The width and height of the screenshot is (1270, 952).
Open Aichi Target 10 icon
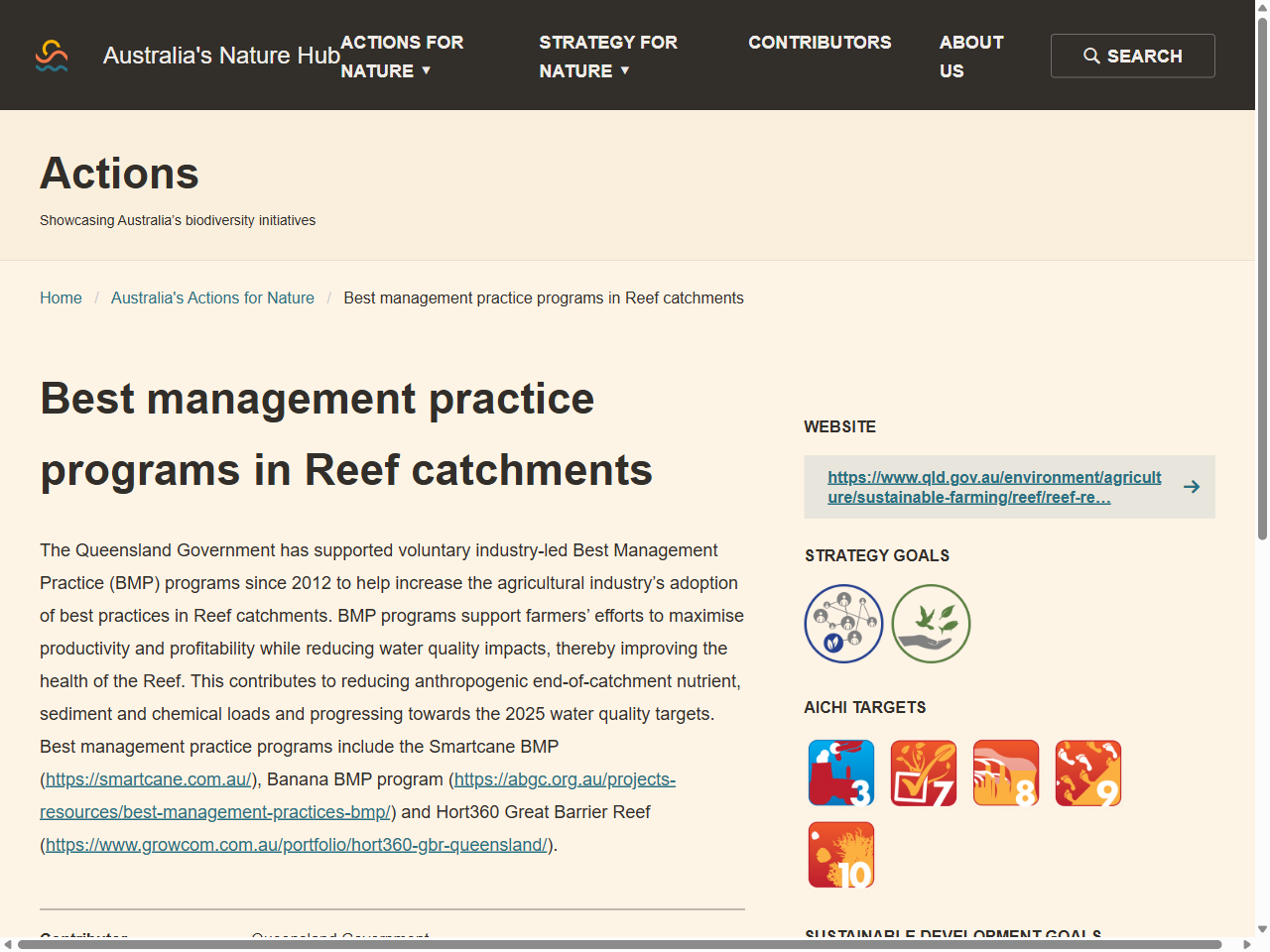840,854
